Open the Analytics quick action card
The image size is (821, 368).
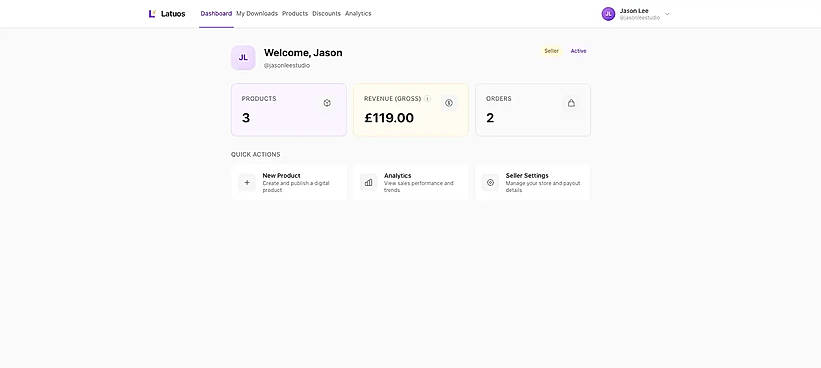click(410, 183)
